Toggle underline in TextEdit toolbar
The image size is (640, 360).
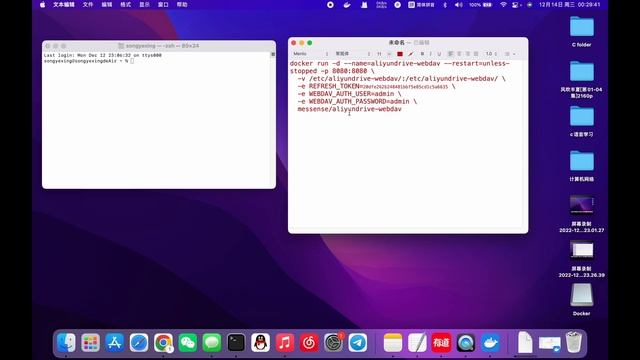click(439, 54)
